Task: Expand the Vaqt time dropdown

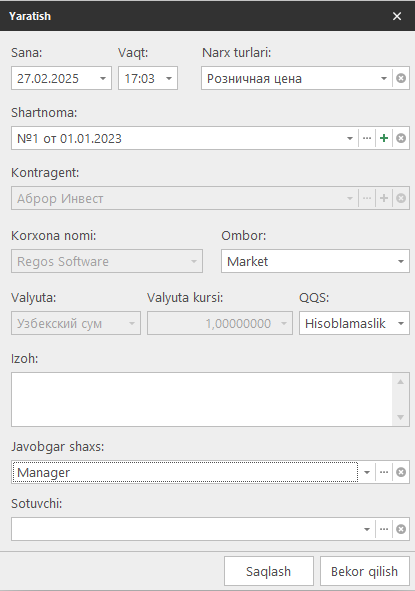Action: click(169, 78)
